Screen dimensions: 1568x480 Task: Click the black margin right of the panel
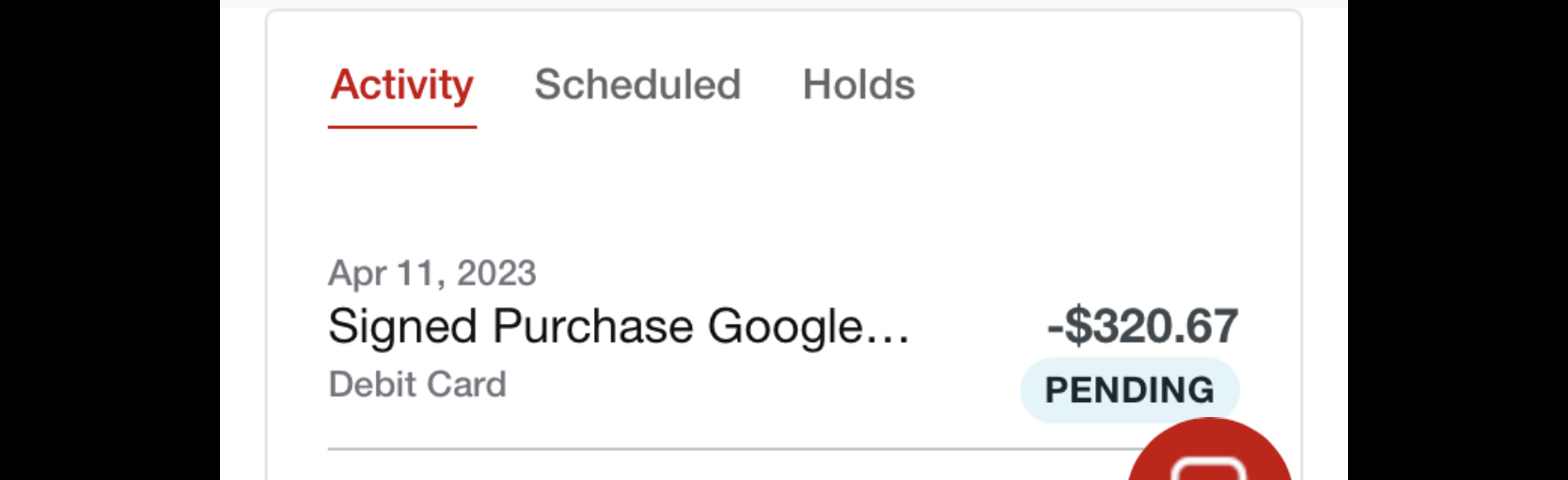coord(1457,240)
